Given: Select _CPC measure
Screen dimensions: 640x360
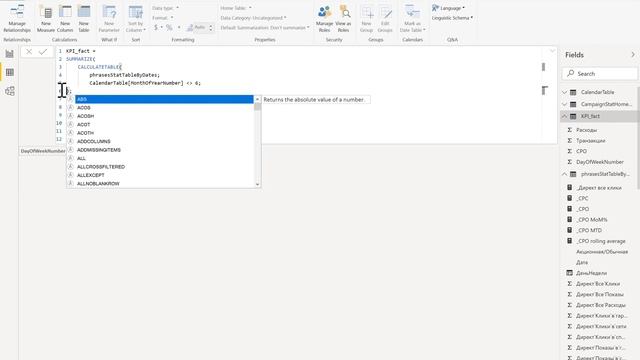Looking at the screenshot, I should (x=582, y=198).
